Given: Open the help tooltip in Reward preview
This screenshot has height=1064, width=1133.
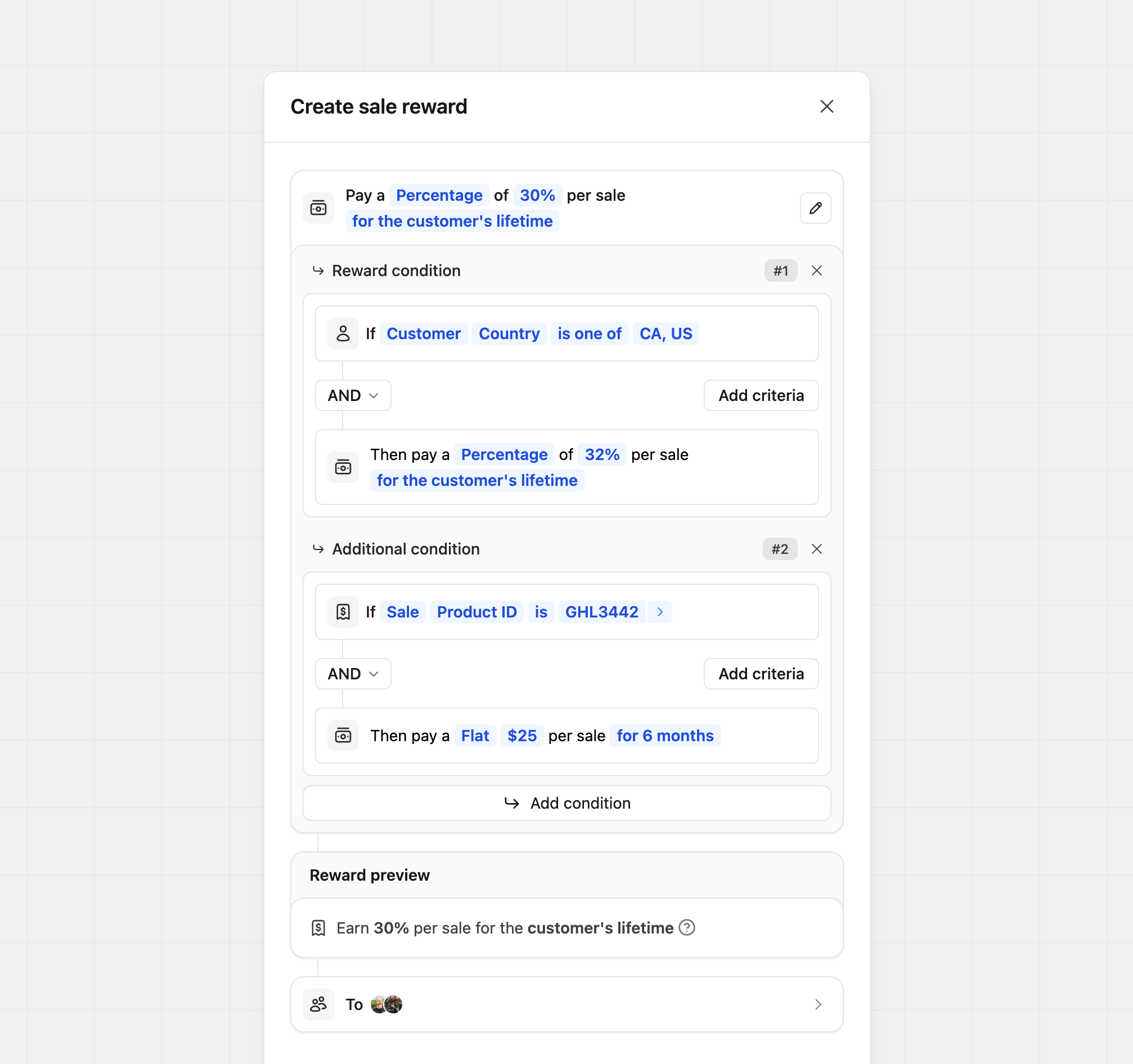Looking at the screenshot, I should [x=687, y=927].
